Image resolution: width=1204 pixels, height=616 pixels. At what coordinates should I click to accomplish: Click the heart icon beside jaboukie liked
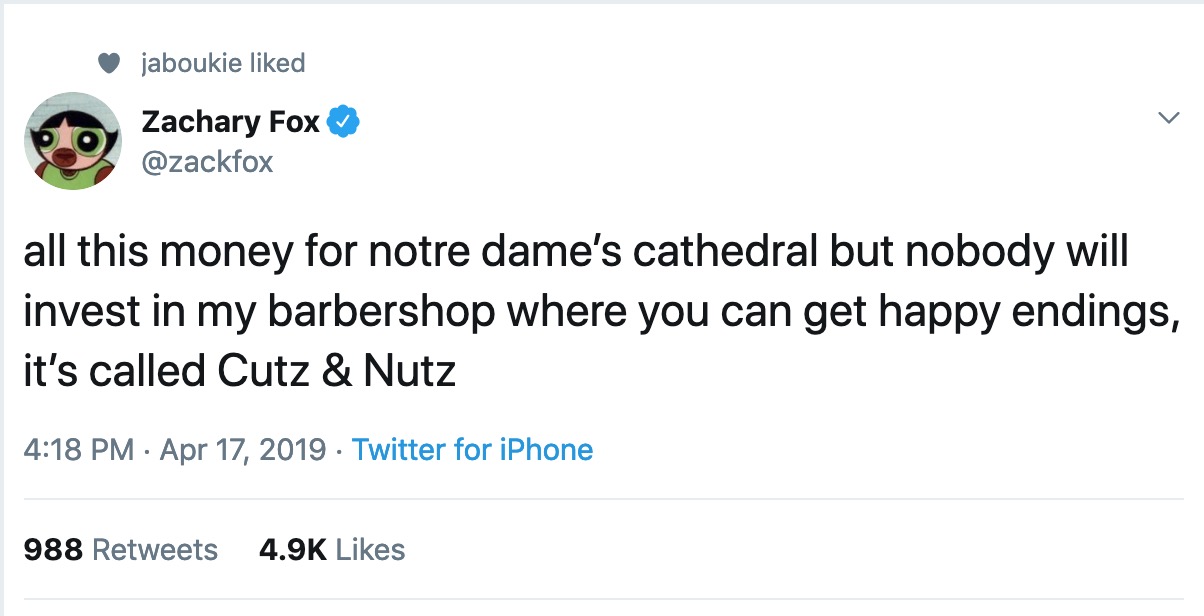click(x=110, y=64)
